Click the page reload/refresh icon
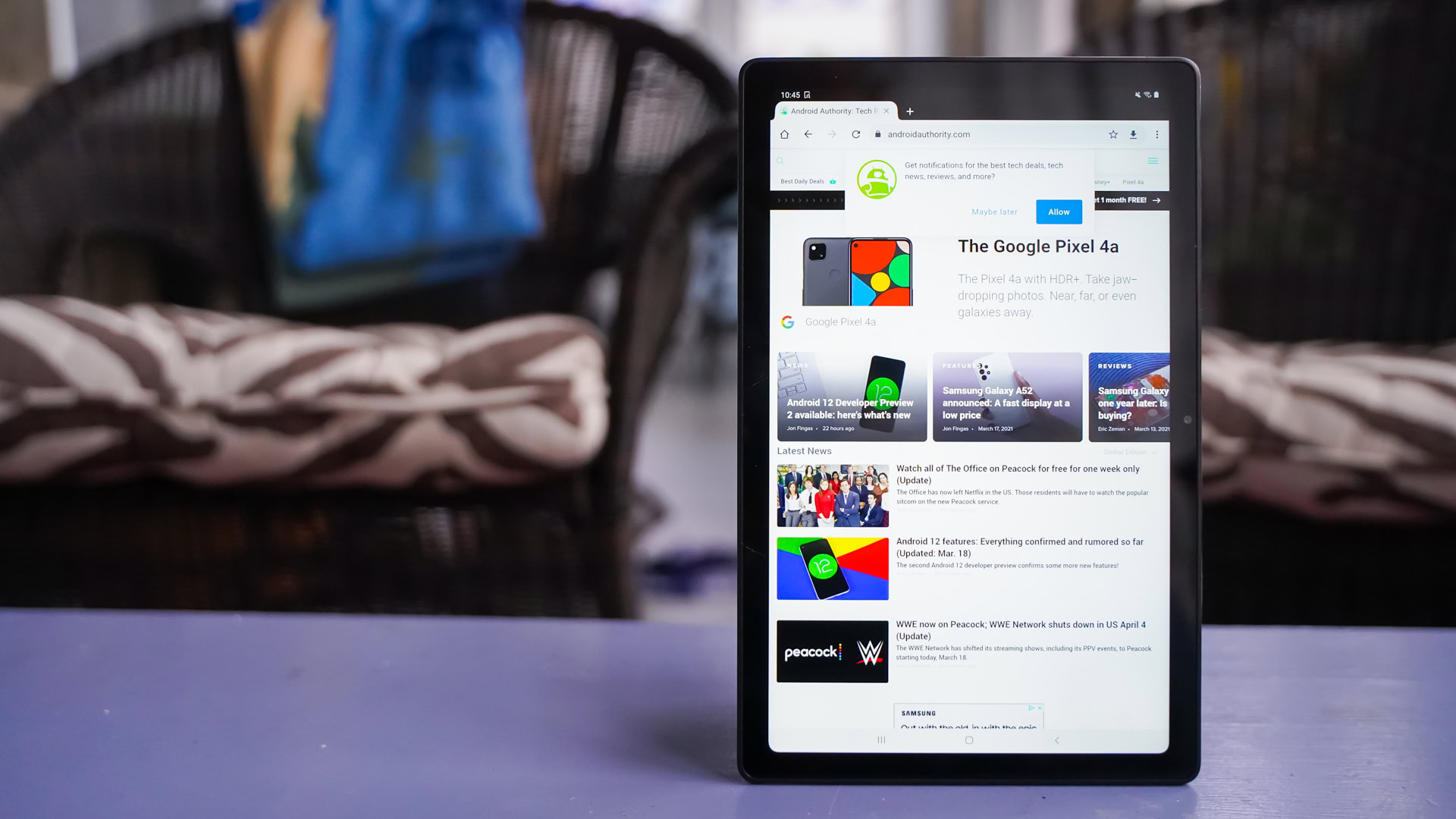This screenshot has height=819, width=1456. click(856, 134)
